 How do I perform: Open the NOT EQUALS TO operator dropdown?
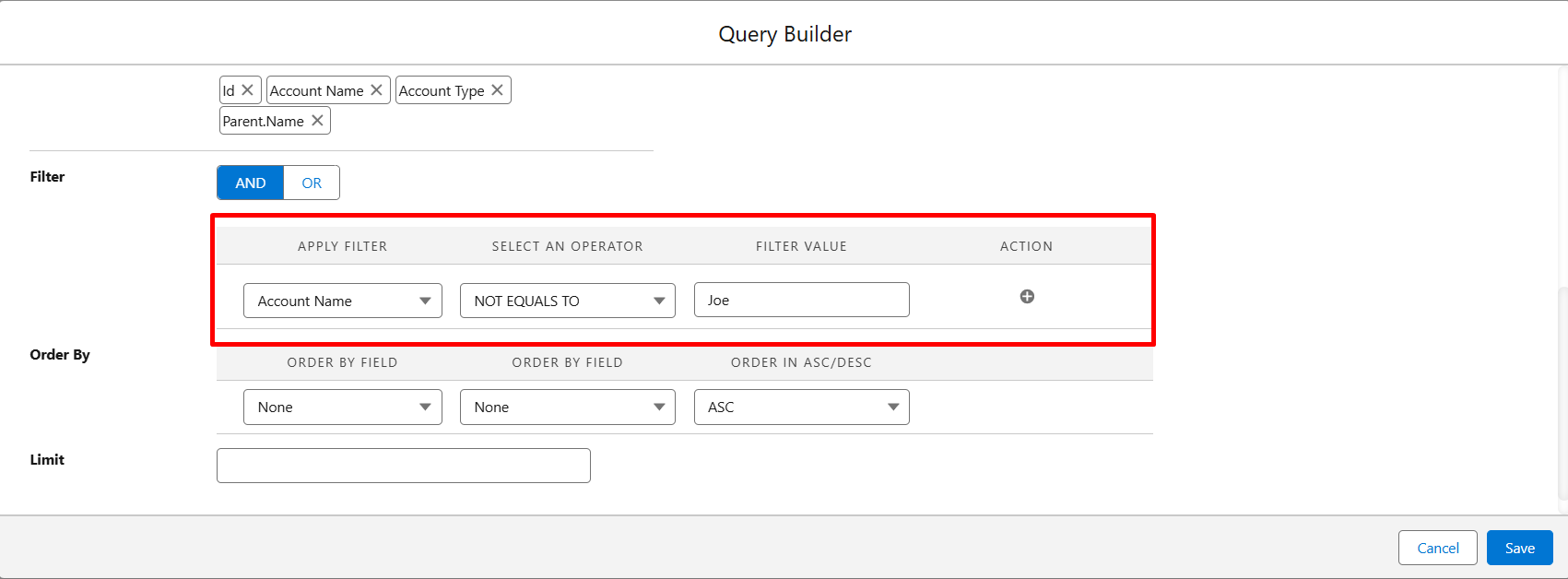567,301
